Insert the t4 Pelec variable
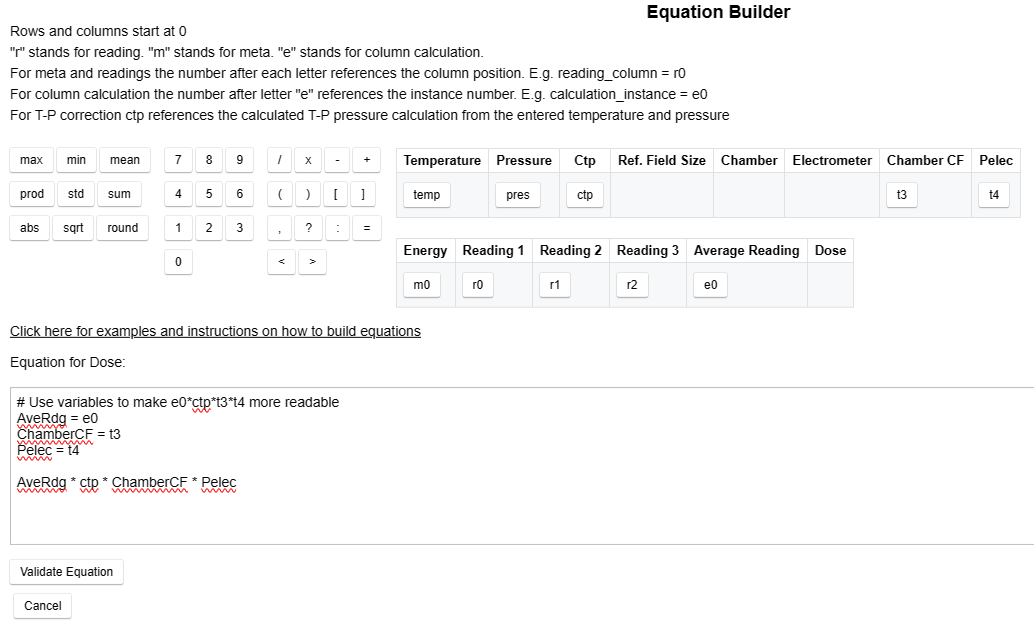1034x630 pixels. click(x=993, y=195)
